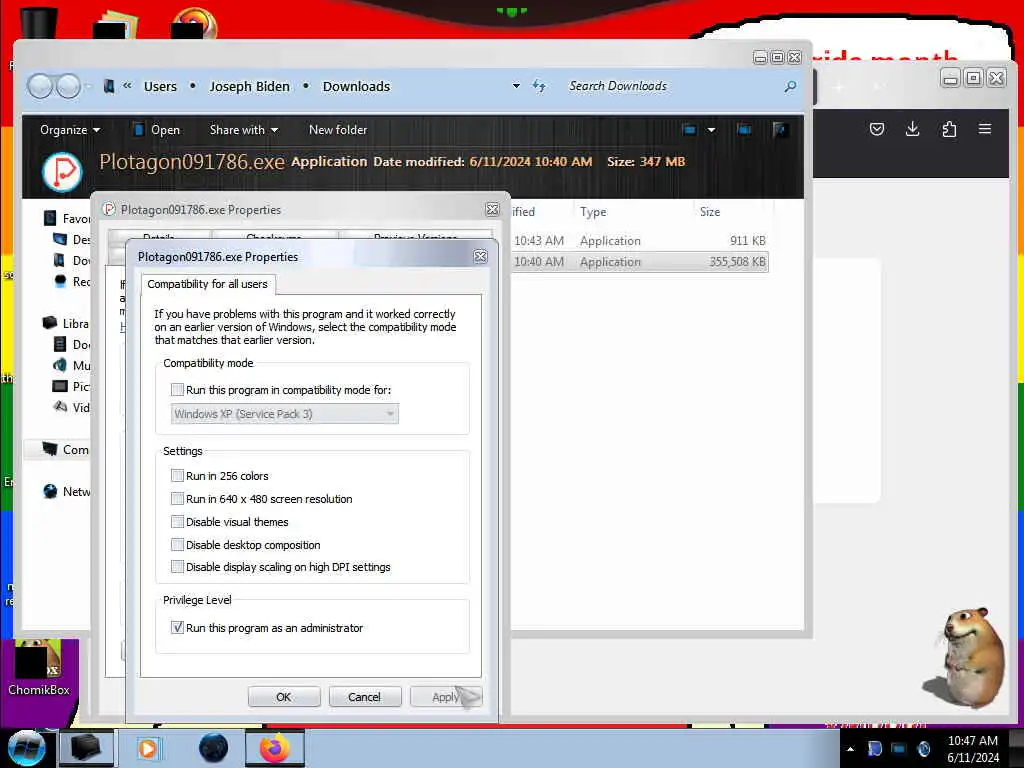Show hidden system tray icons

click(x=850, y=749)
